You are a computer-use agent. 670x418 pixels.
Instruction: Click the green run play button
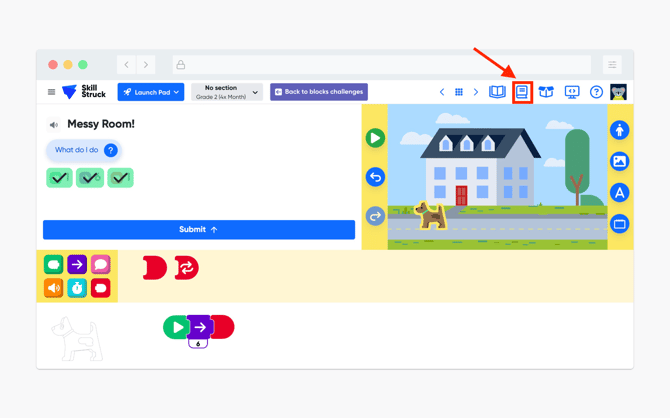coord(375,138)
